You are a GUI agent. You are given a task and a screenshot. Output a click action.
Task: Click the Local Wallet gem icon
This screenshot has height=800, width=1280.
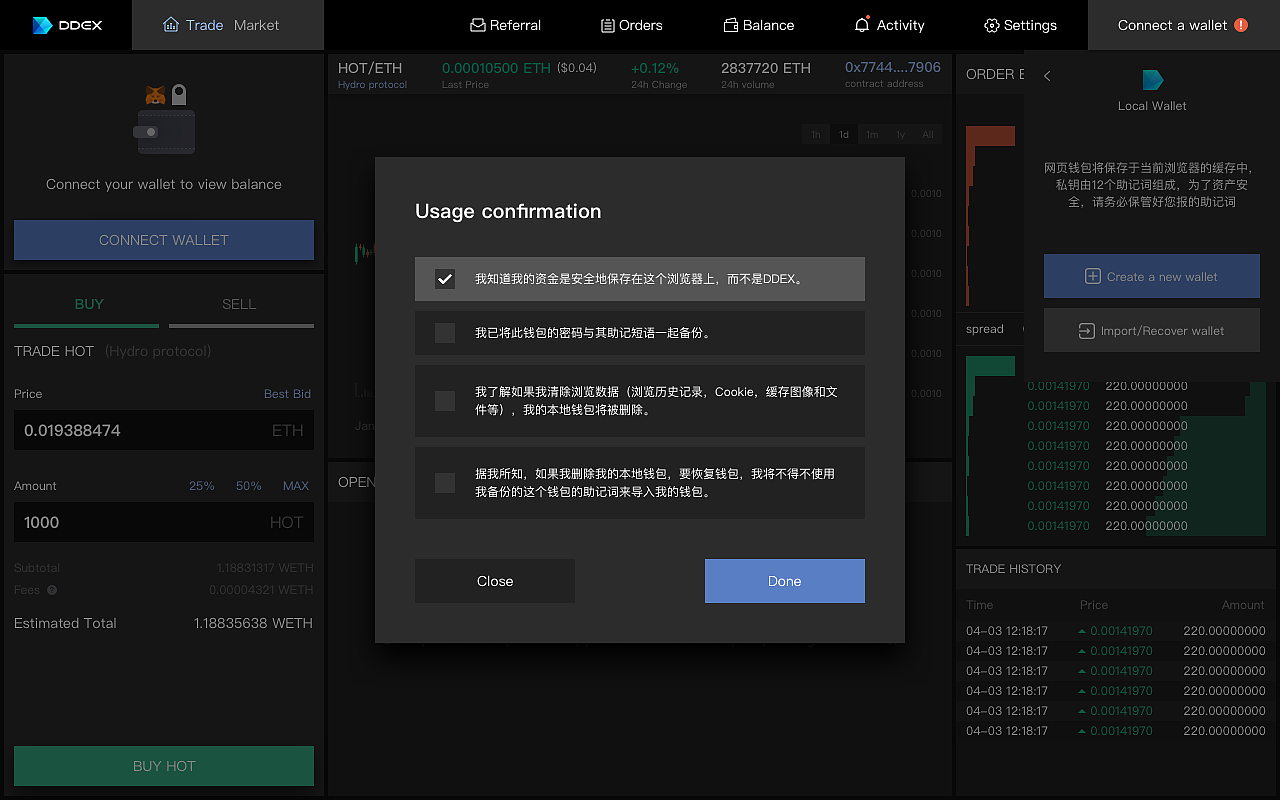(x=1151, y=79)
